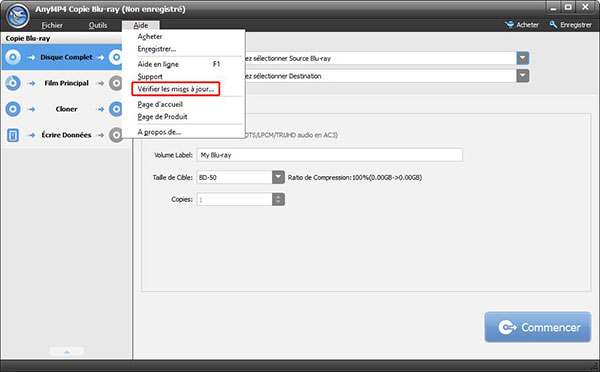Open Page de Produit from the menu
The height and width of the screenshot is (372, 600).
[162, 117]
